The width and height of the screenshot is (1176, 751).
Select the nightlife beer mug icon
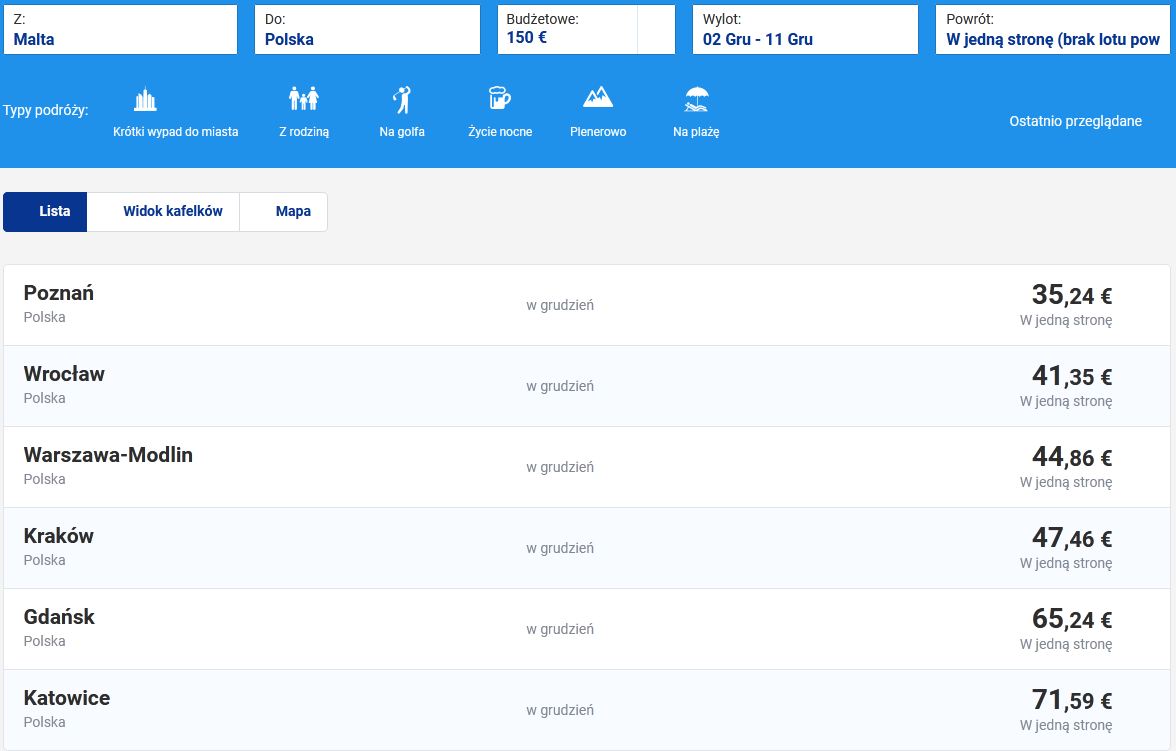pos(499,98)
